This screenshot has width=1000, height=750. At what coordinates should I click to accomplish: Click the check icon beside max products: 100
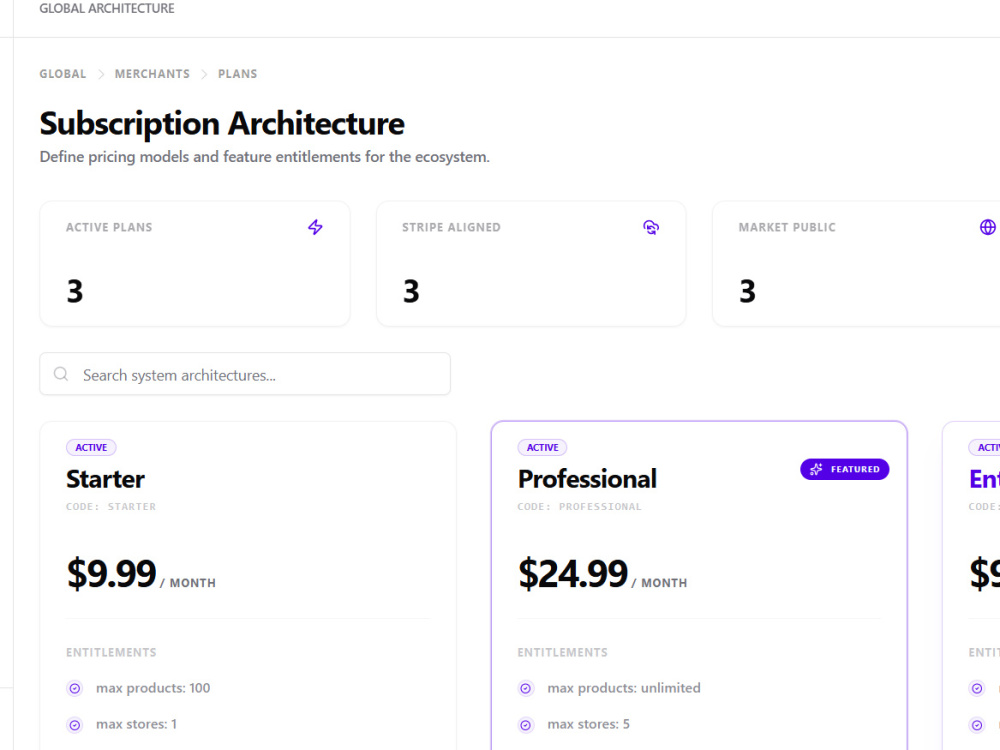point(75,688)
